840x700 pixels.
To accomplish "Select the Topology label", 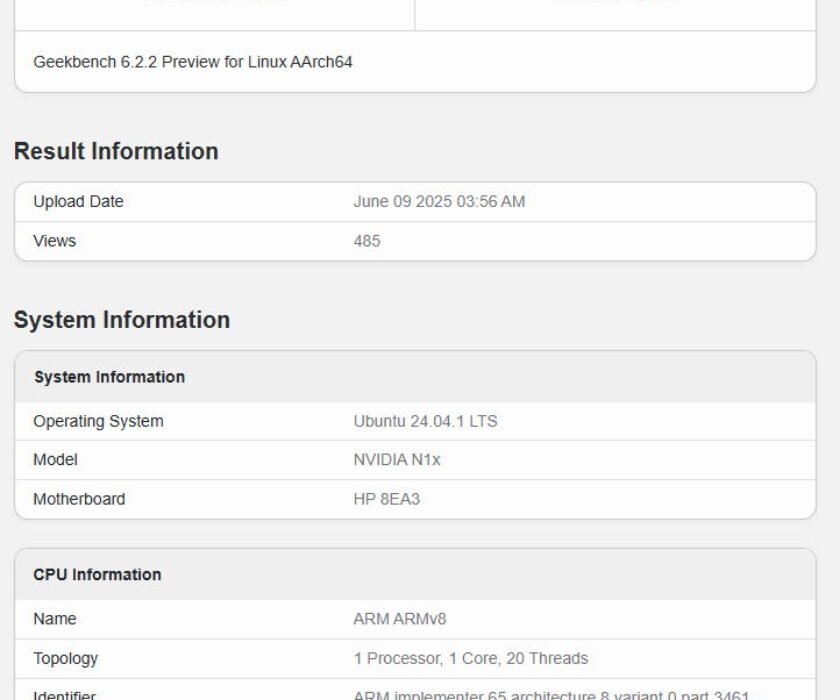I will pos(65,659).
